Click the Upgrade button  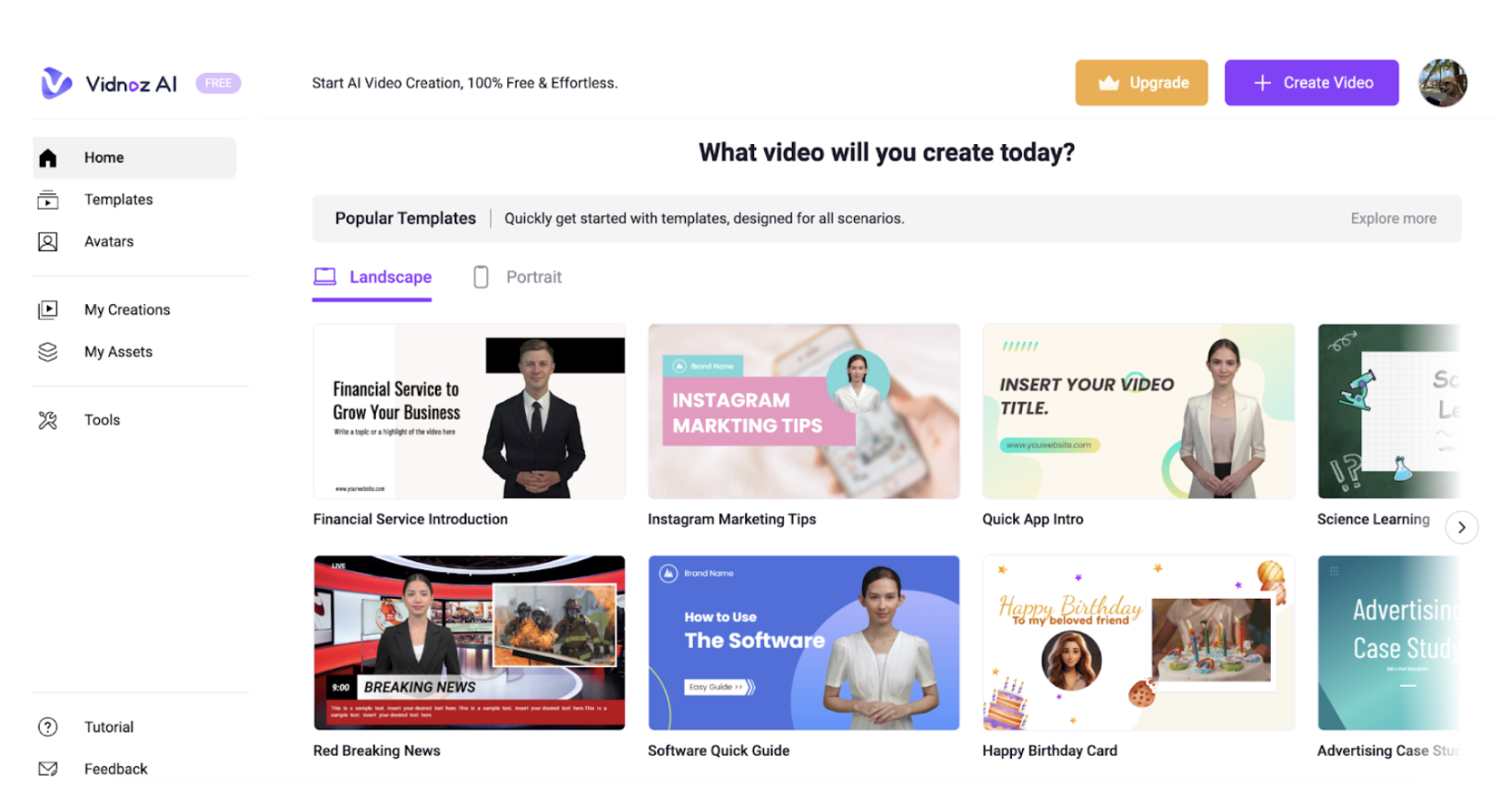(x=1141, y=83)
